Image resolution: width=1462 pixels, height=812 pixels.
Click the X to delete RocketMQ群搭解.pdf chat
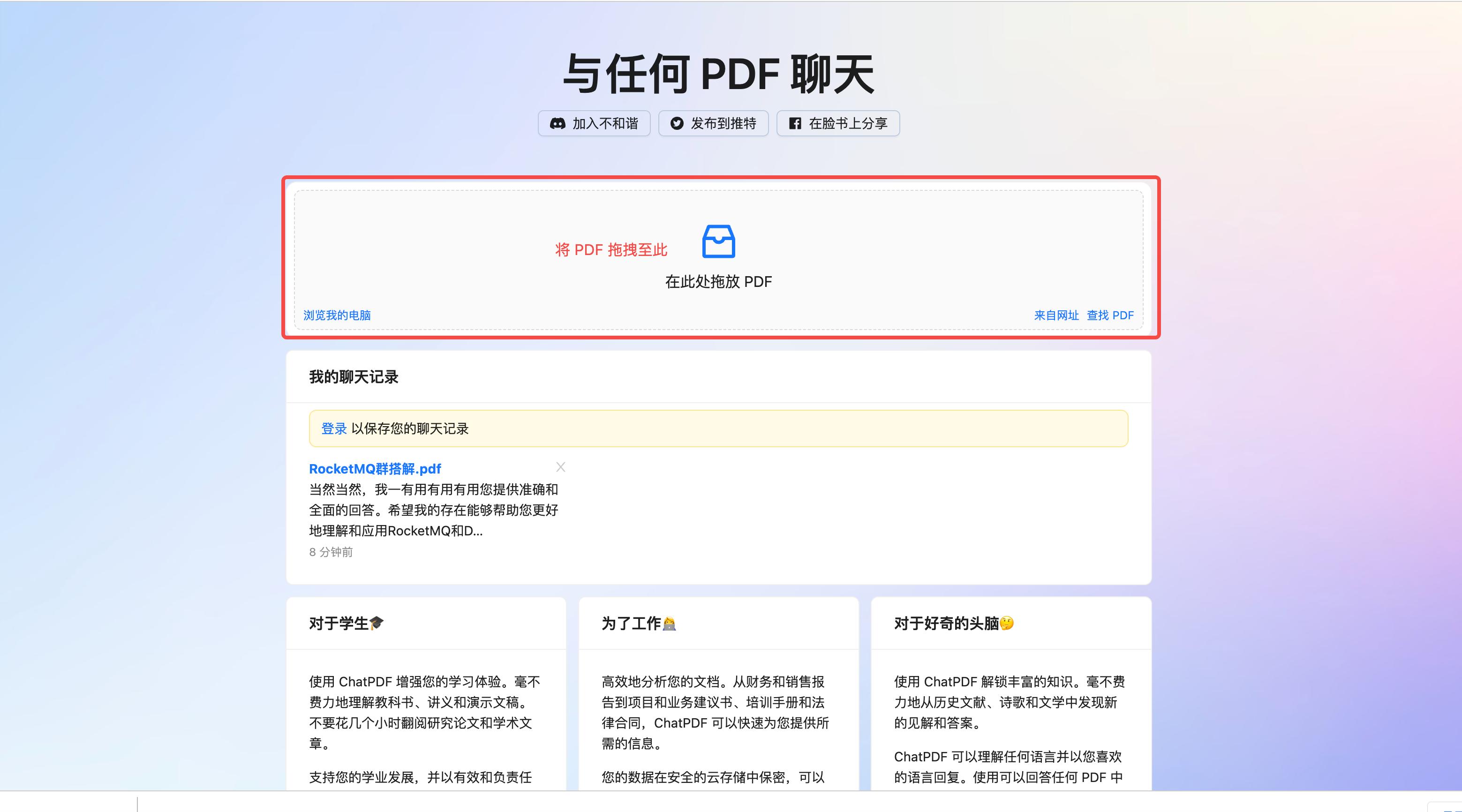(561, 467)
